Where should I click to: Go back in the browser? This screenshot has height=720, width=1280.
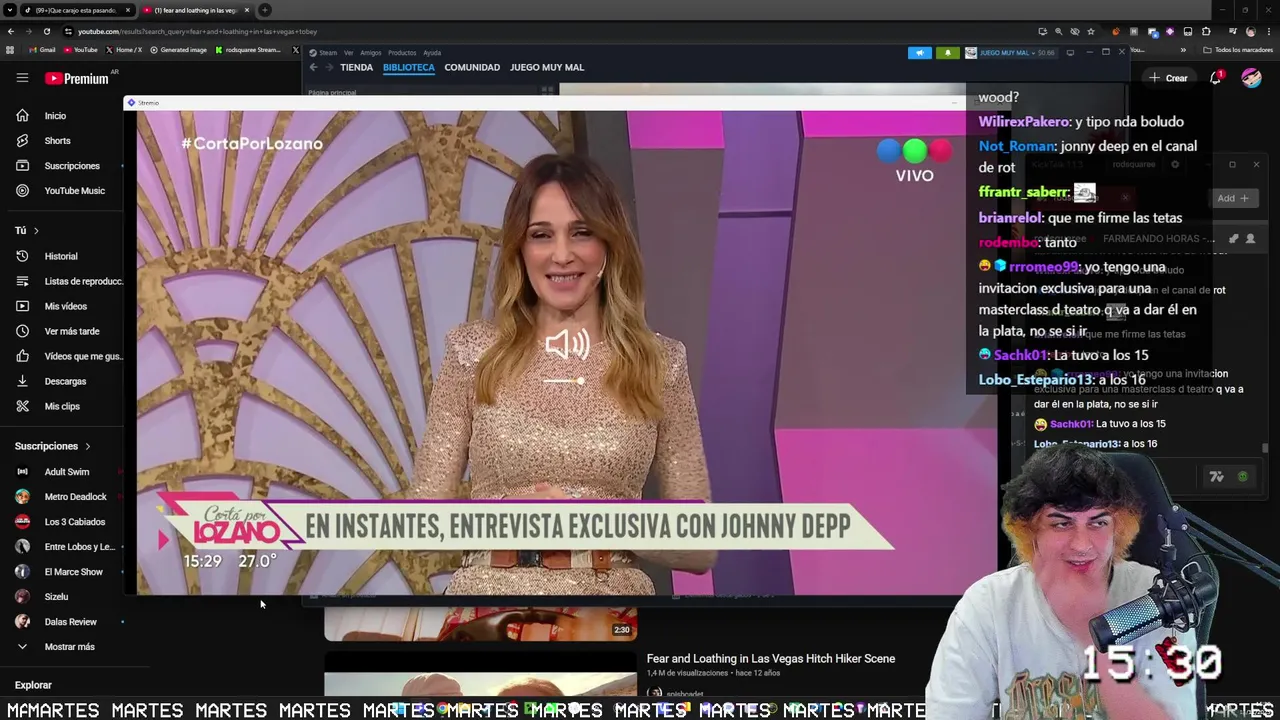tap(10, 31)
